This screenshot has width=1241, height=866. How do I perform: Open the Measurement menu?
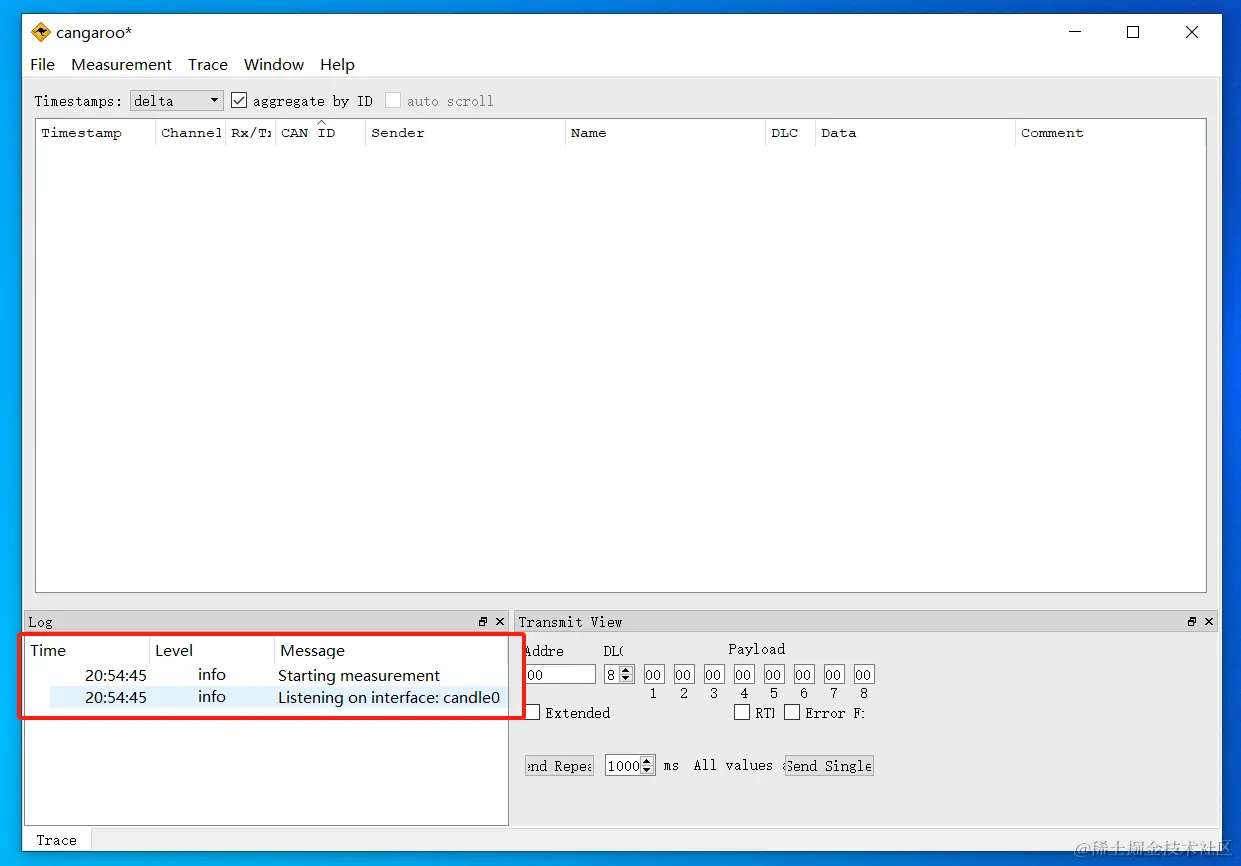[122, 64]
